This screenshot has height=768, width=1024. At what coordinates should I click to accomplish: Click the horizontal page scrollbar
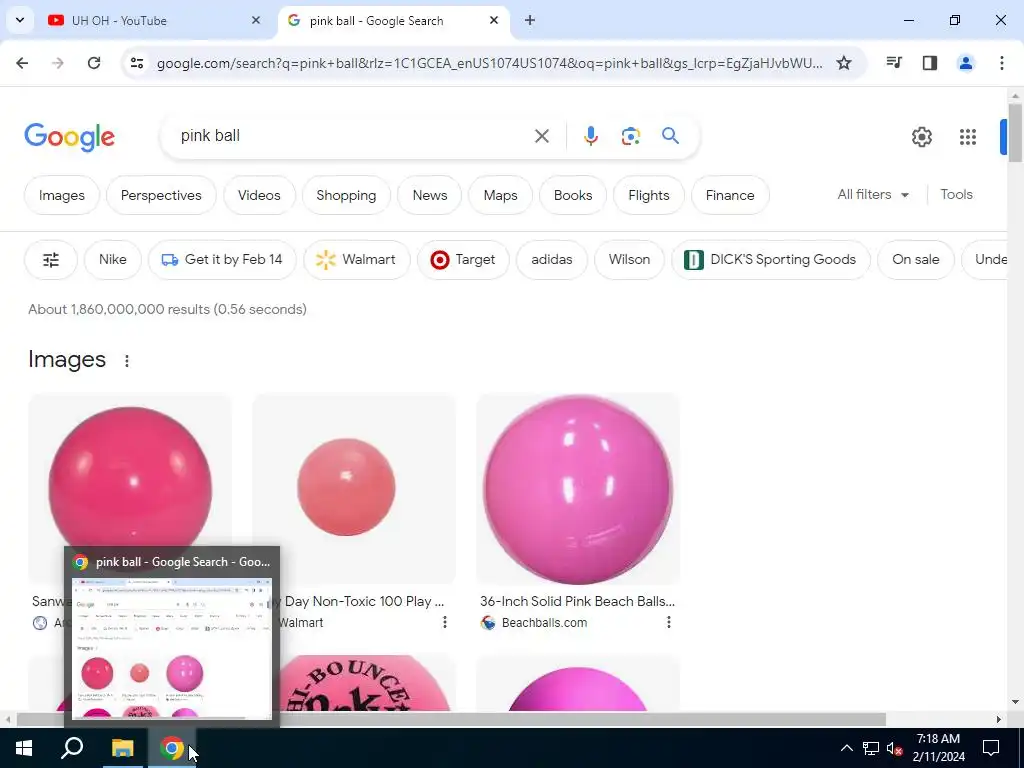coord(451,720)
